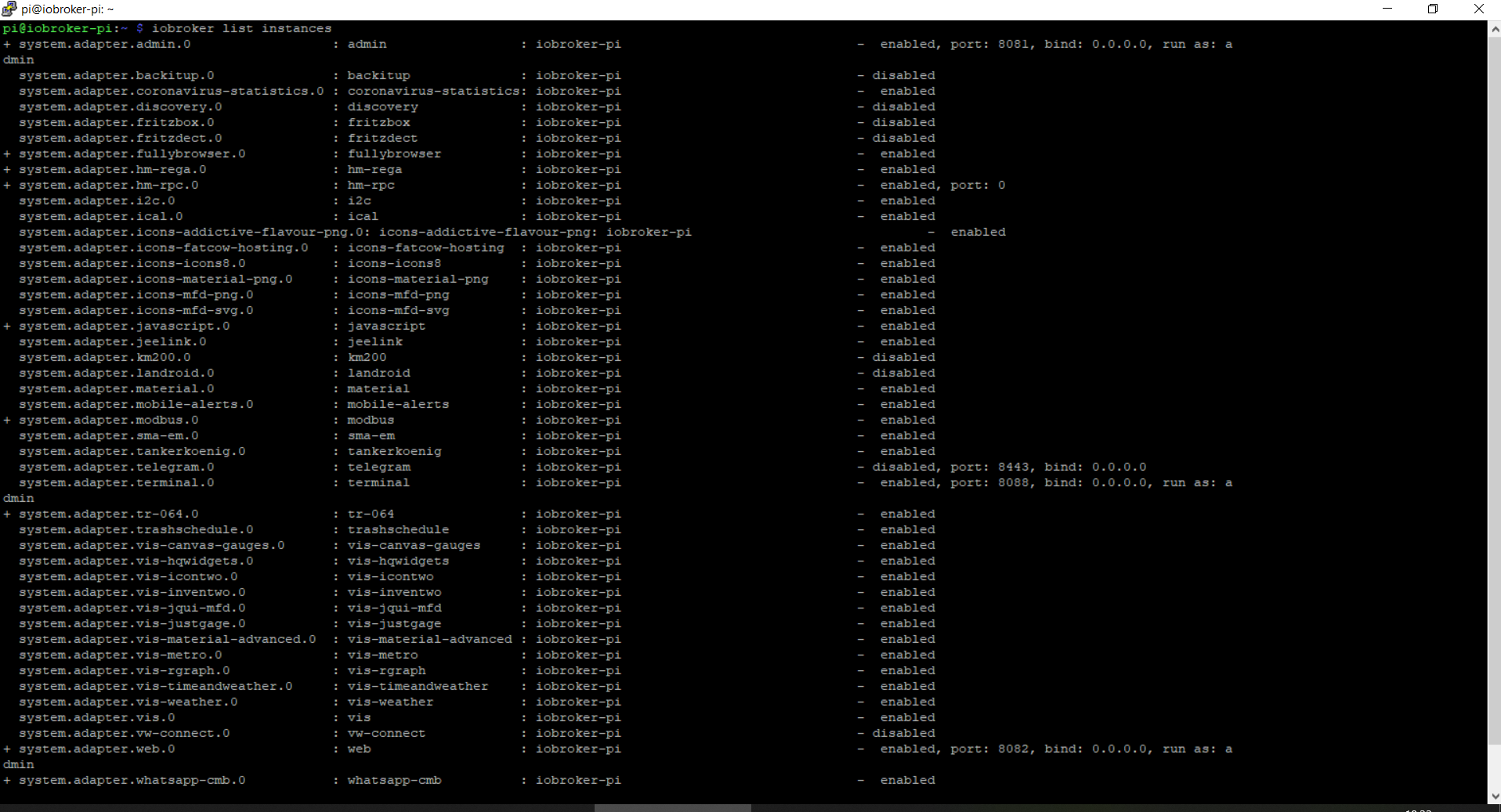Click the terminal scrollbar down arrow
Image resolution: width=1501 pixels, height=812 pixels.
pos(1494,796)
